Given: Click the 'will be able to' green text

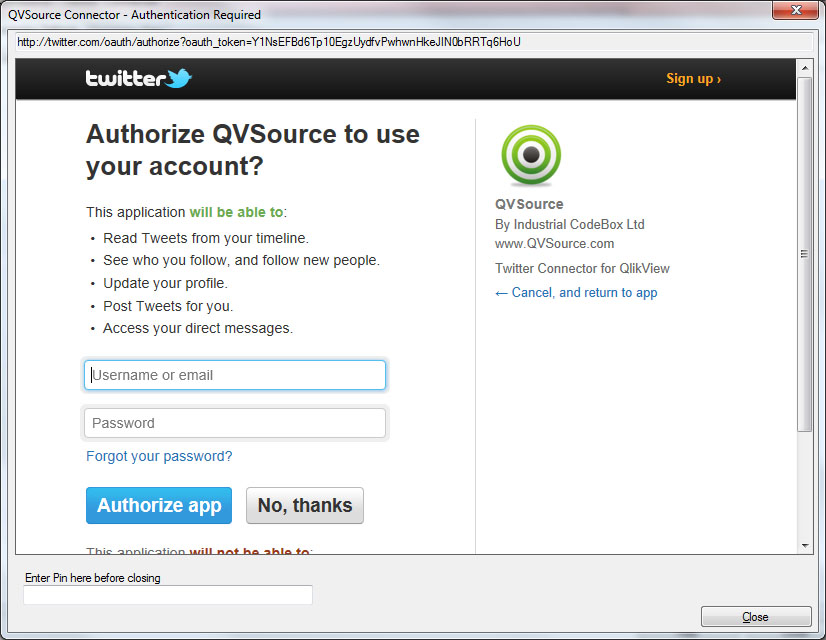Looking at the screenshot, I should tap(236, 212).
